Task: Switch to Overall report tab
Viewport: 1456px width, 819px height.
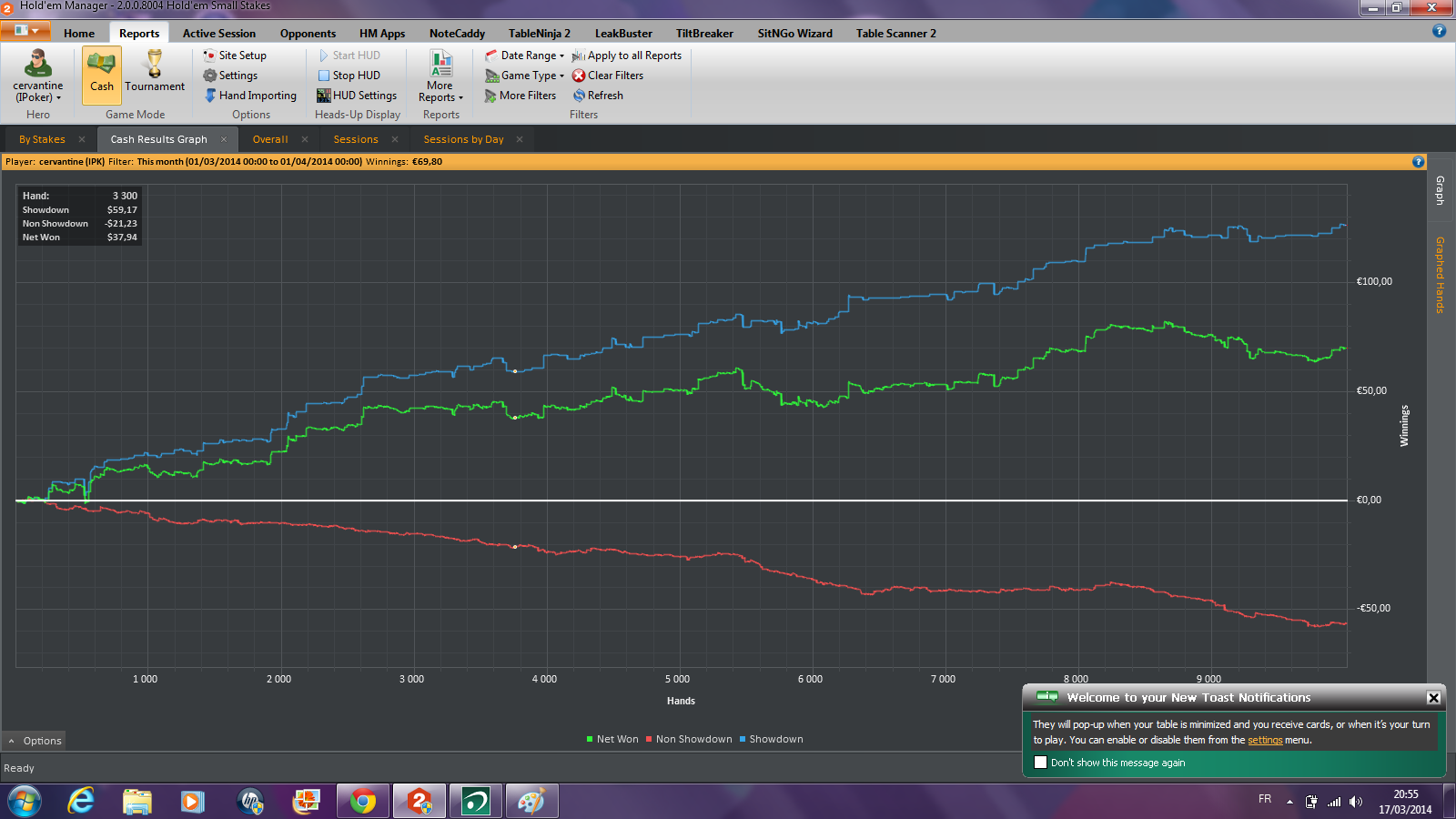Action: click(x=270, y=139)
